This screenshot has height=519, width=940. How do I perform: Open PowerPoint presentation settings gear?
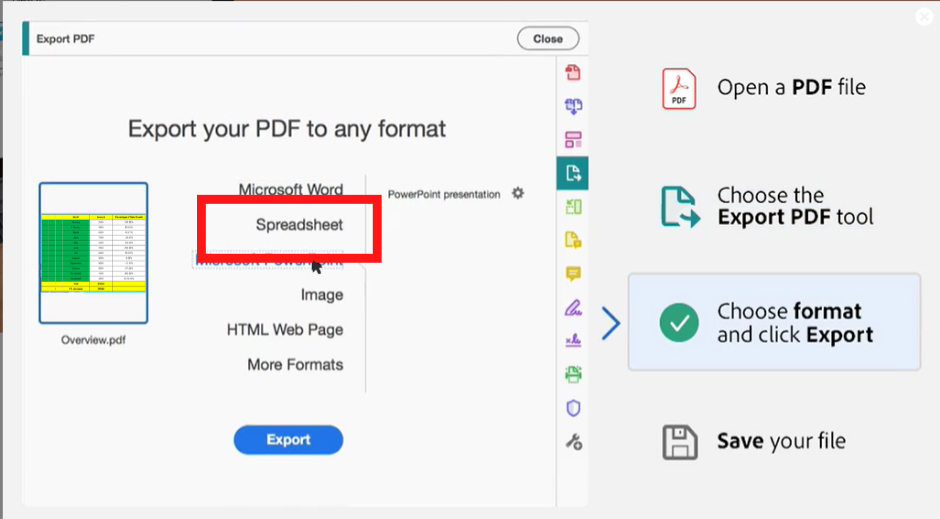point(517,193)
